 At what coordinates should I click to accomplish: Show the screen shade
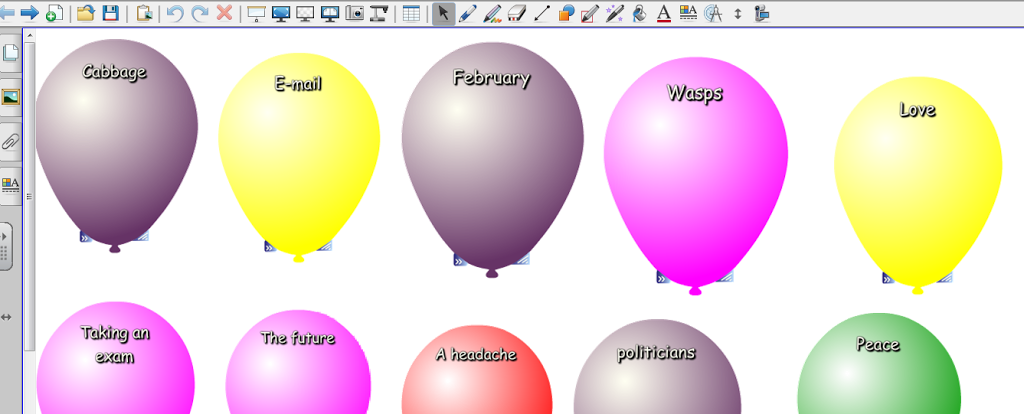(x=257, y=13)
